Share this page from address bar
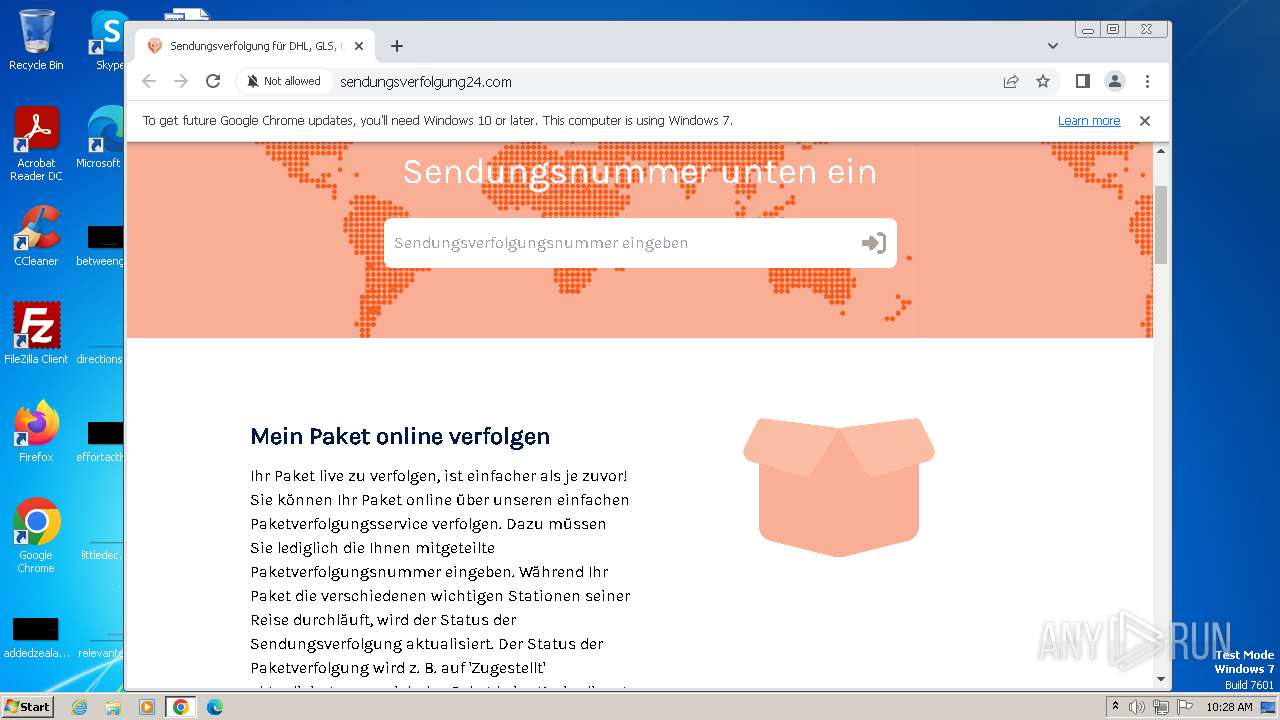Image resolution: width=1280 pixels, height=720 pixels. tap(1011, 81)
